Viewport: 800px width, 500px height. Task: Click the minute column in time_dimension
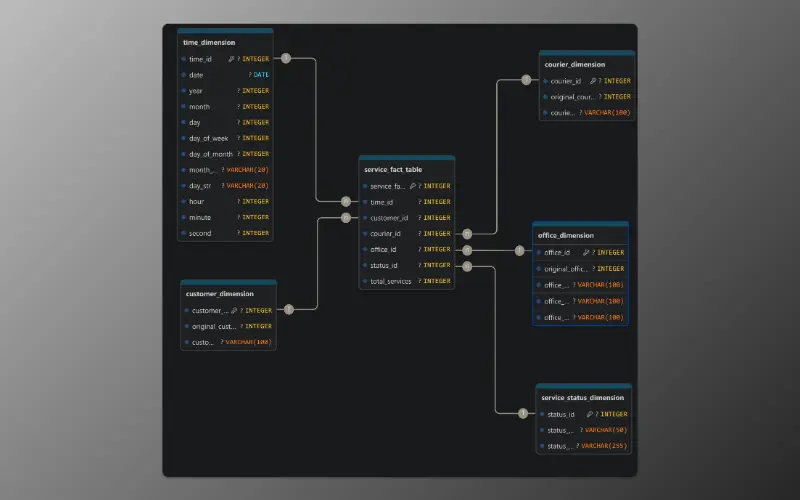225,217
